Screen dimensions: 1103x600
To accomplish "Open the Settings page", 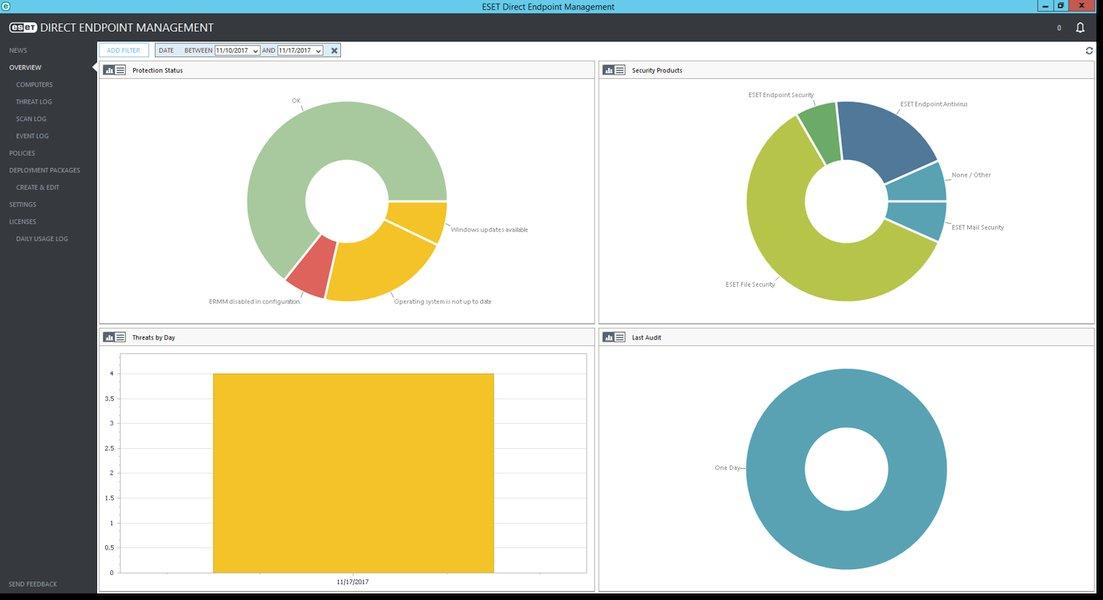I will click(23, 205).
